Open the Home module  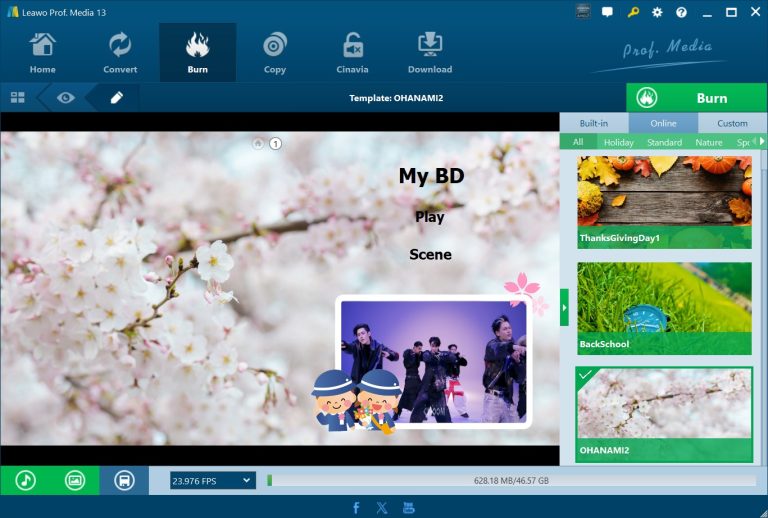pos(43,53)
